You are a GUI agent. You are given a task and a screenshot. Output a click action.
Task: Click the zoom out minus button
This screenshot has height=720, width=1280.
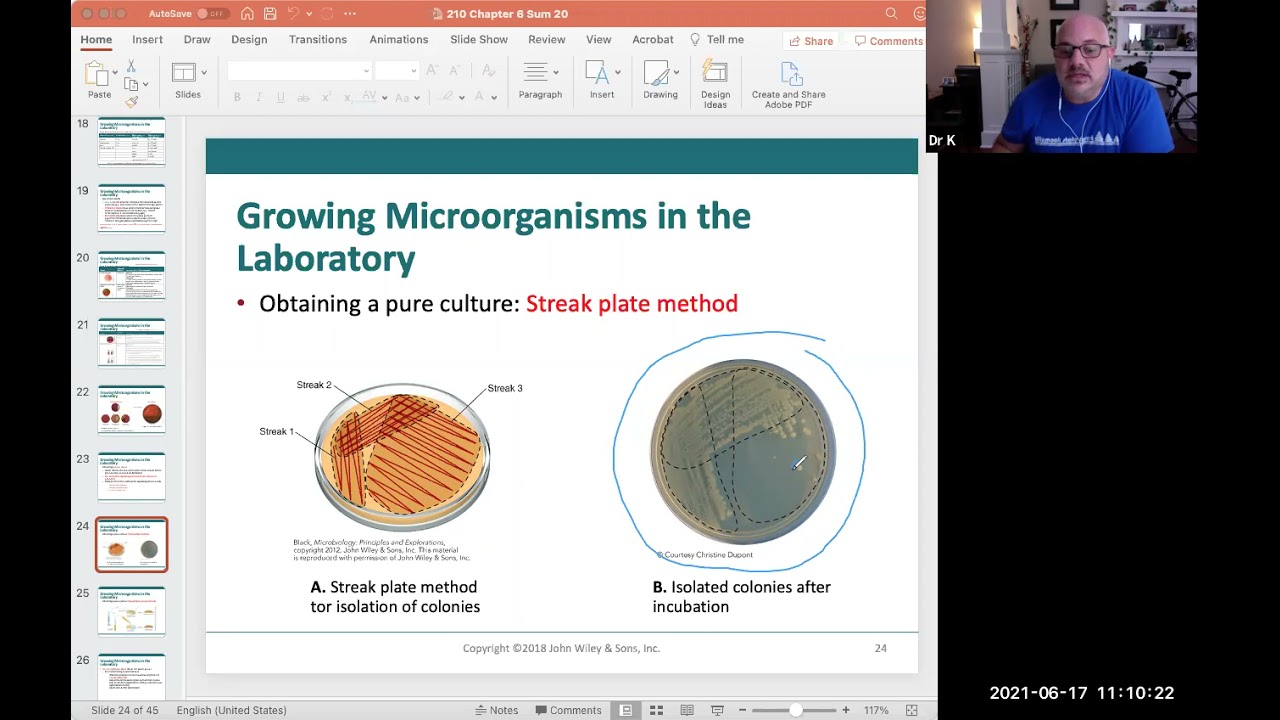[x=742, y=710]
